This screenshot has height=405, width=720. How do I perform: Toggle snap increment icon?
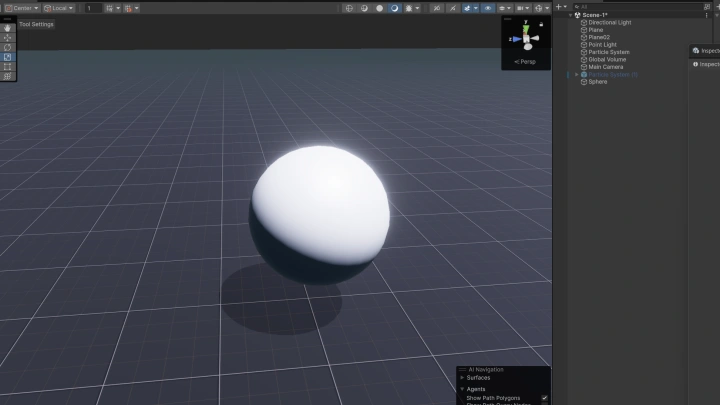tap(128, 8)
